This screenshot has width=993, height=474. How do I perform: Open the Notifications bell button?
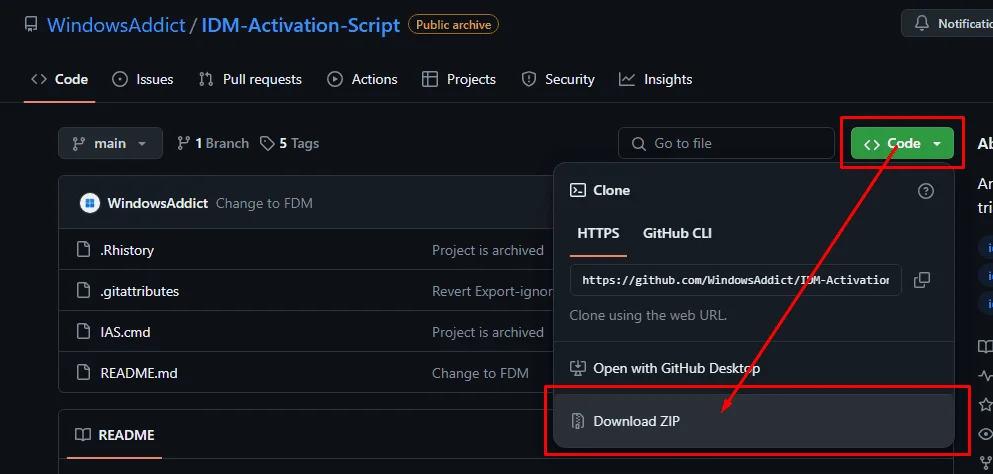947,23
